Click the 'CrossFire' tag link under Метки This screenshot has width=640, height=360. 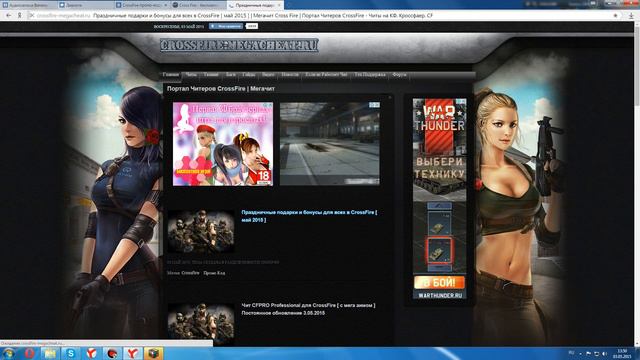coord(191,273)
